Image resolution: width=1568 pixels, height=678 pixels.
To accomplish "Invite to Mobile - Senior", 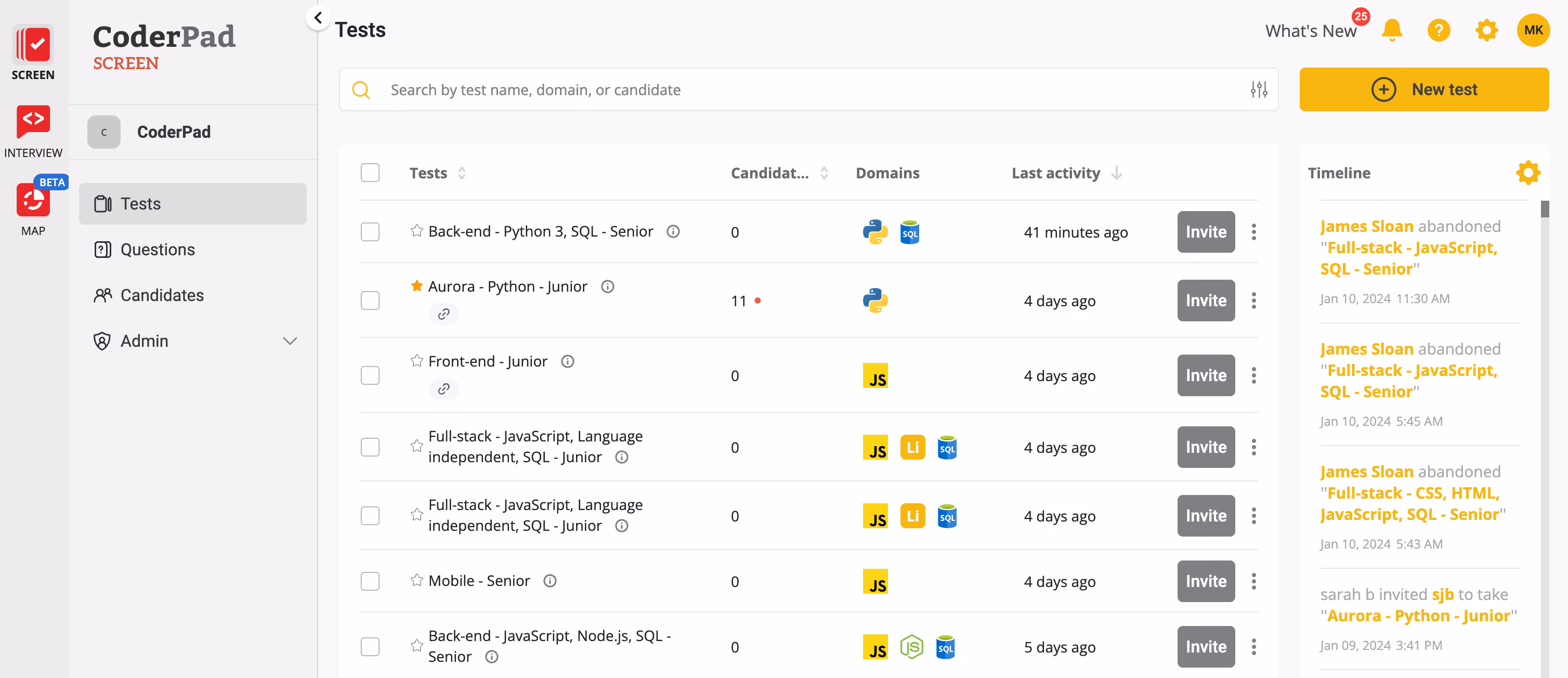I will (x=1206, y=581).
